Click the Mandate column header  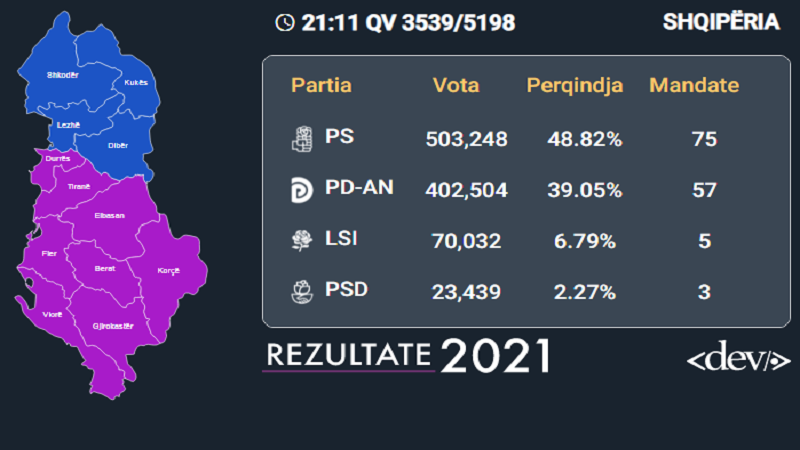[x=694, y=85]
